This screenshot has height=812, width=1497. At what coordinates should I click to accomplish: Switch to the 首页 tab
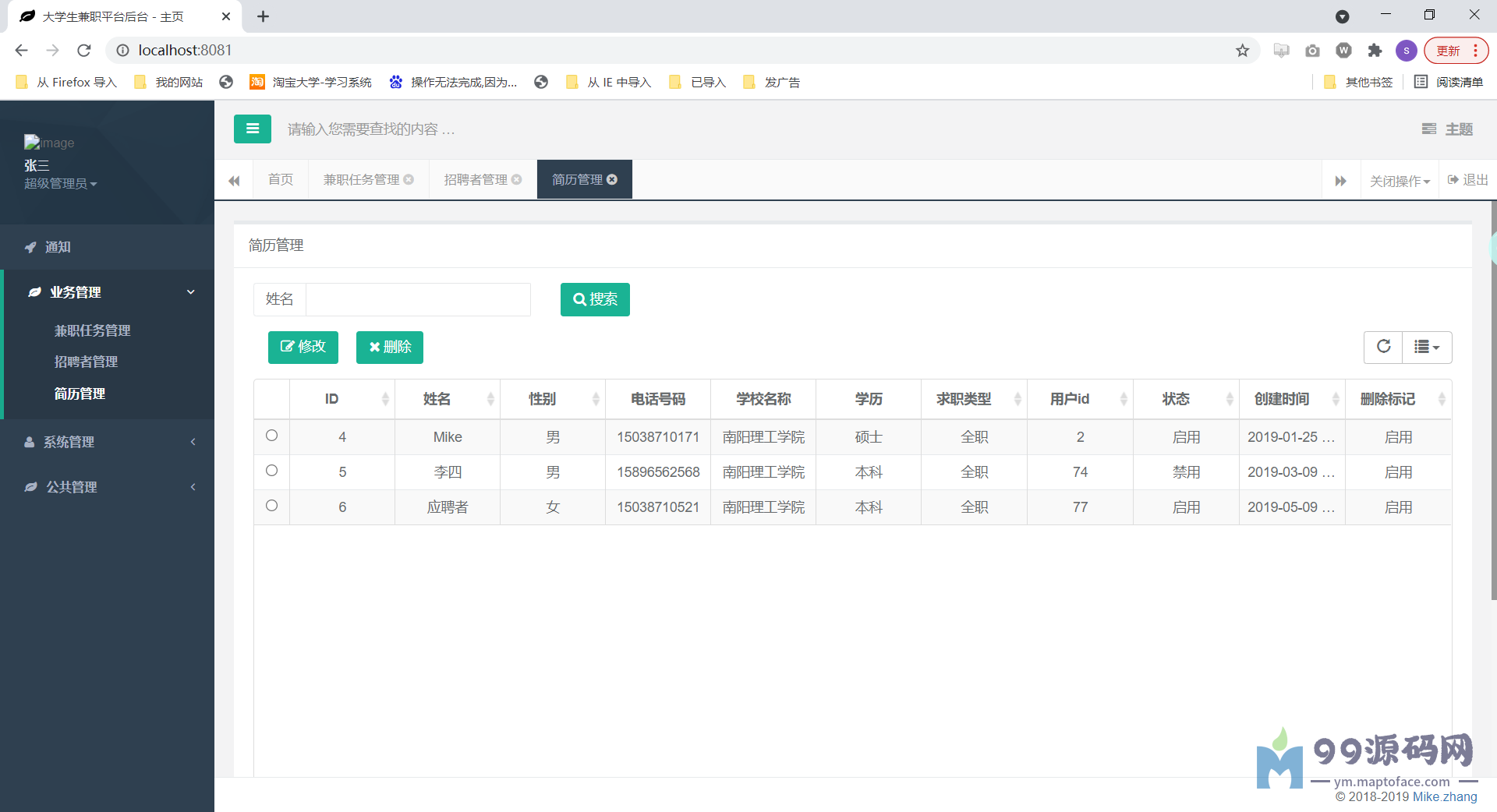click(x=281, y=180)
